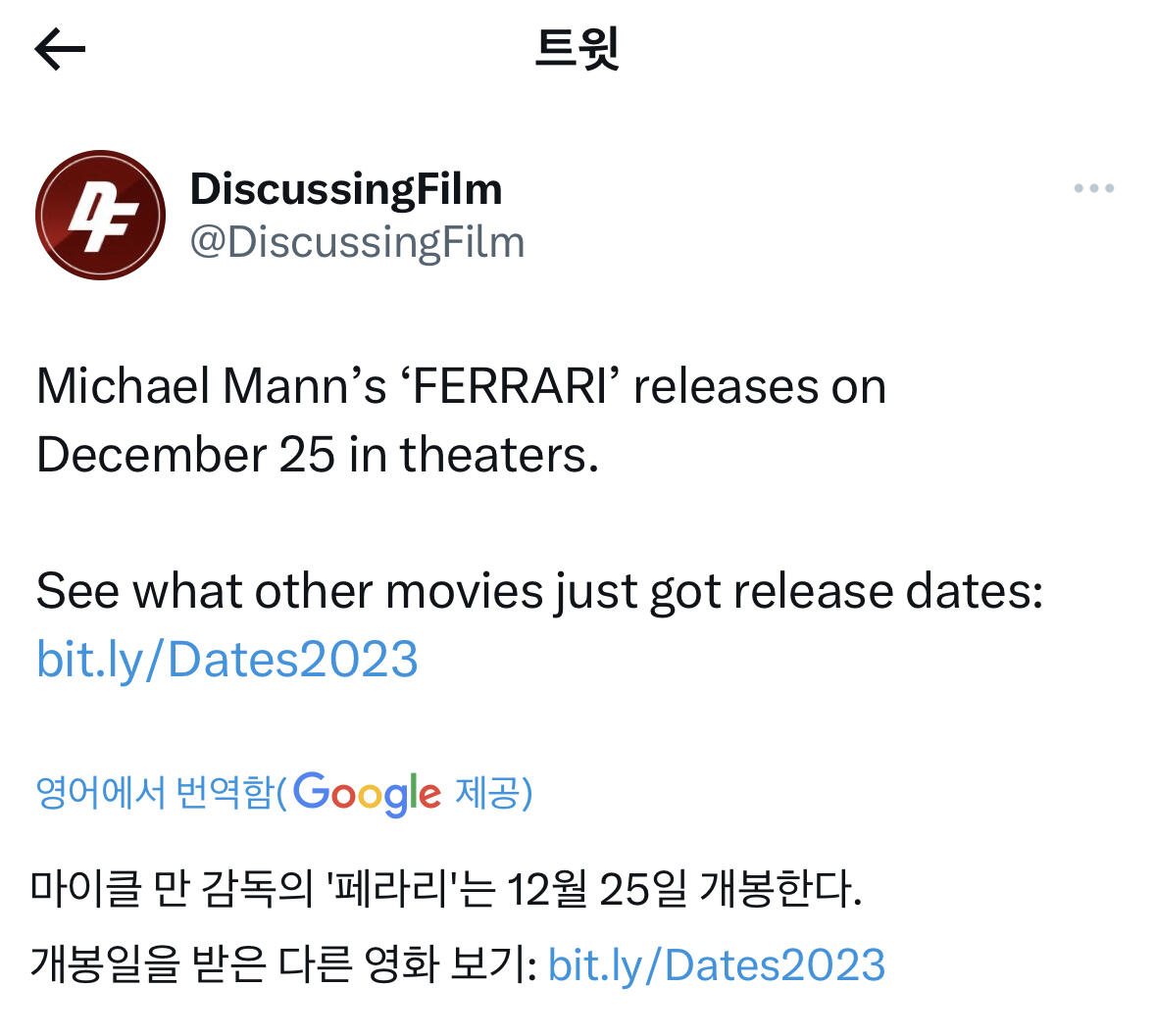The width and height of the screenshot is (1156, 1036).
Task: Toggle the 영어에서 번역함 translation label
Action: [155, 792]
